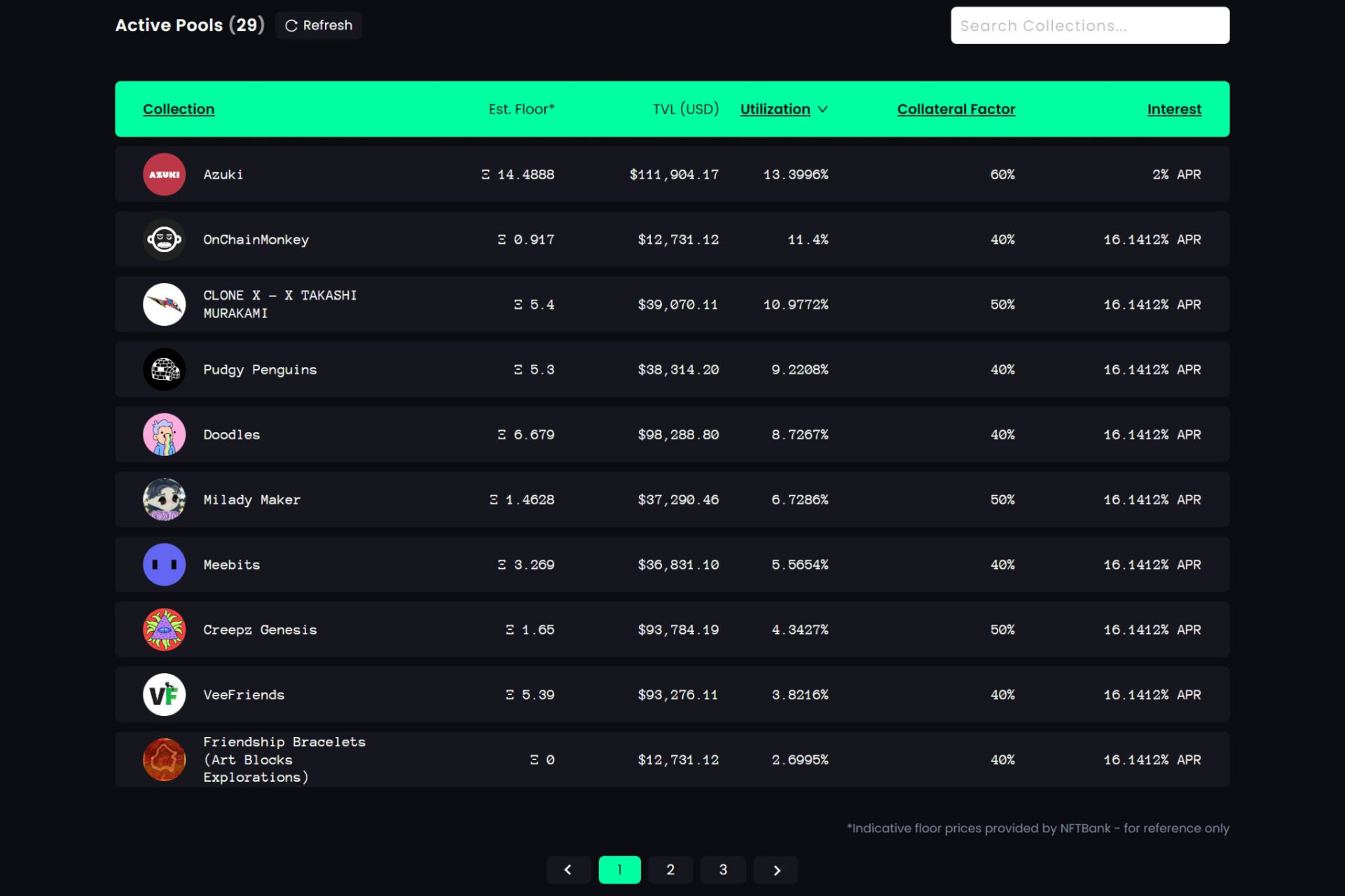Click Meebits TVL $36,831.10
Viewport: 1345px width, 896px height.
677,565
